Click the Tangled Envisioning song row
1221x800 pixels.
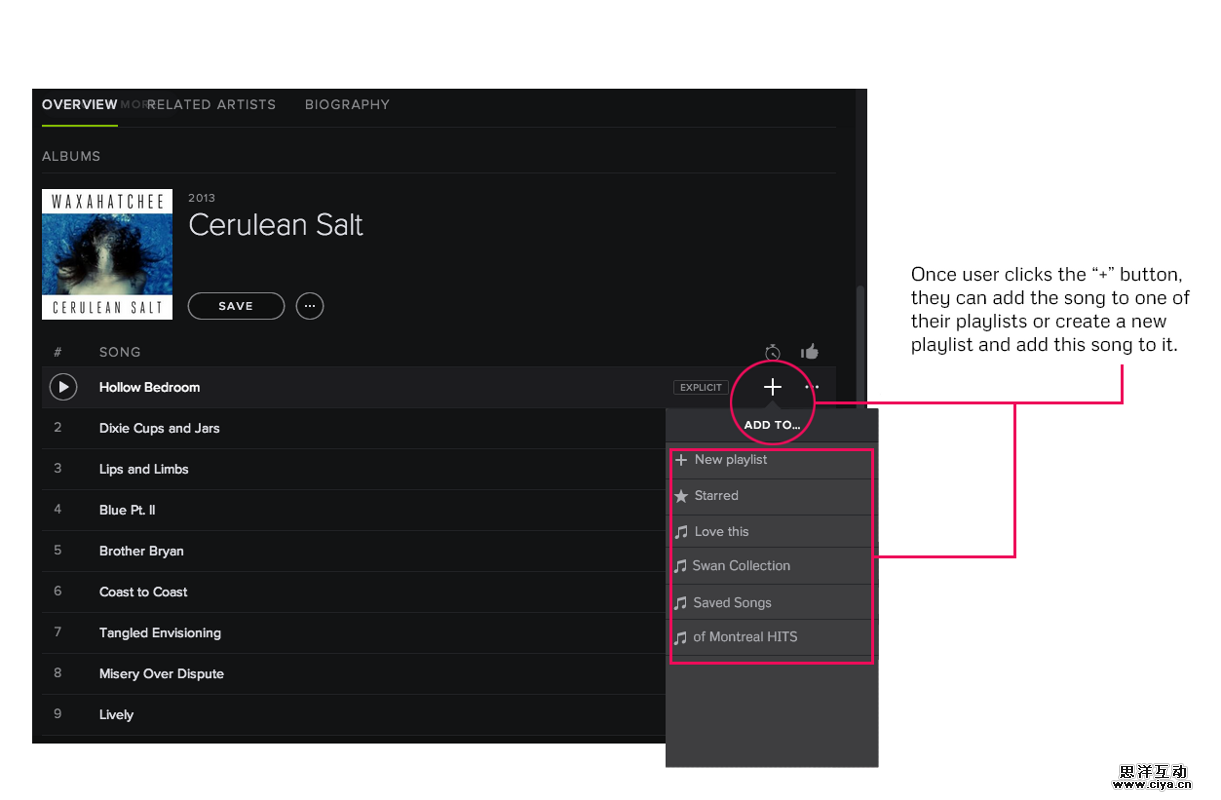click(160, 633)
